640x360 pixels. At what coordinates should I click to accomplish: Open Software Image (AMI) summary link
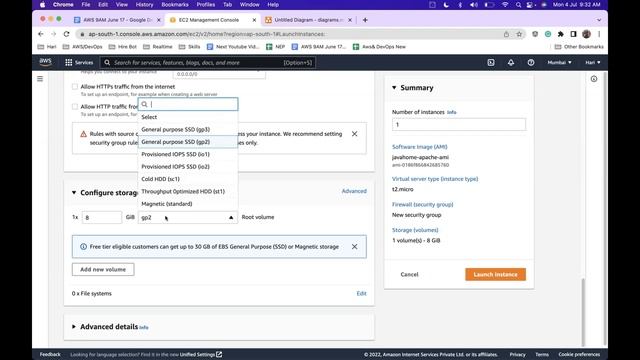420,147
